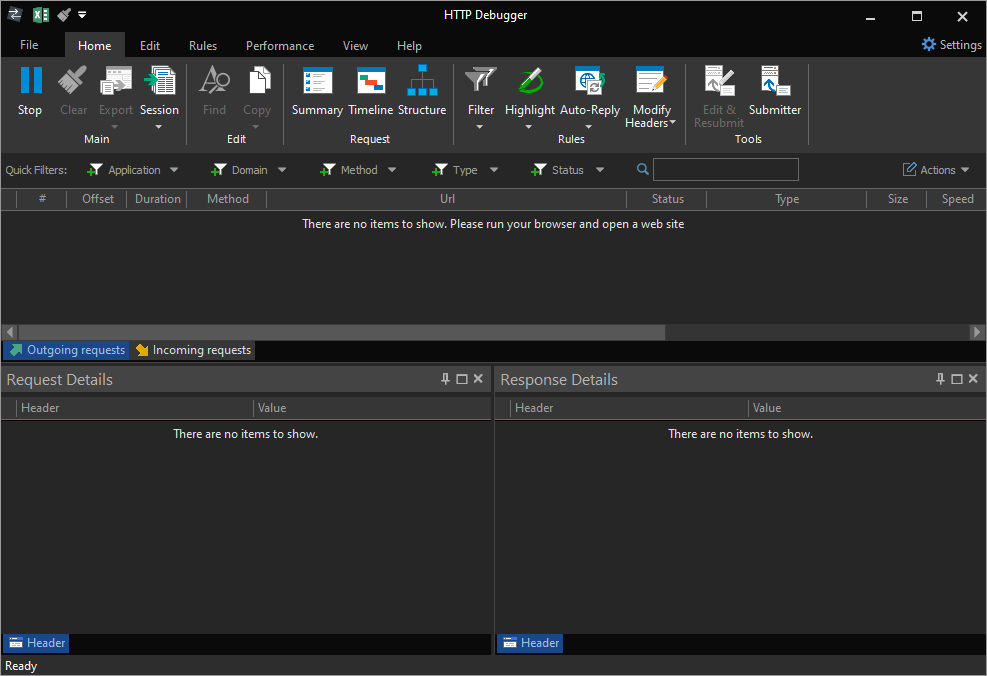Sort by the Speed column header
The image size is (987, 676).
coord(957,199)
